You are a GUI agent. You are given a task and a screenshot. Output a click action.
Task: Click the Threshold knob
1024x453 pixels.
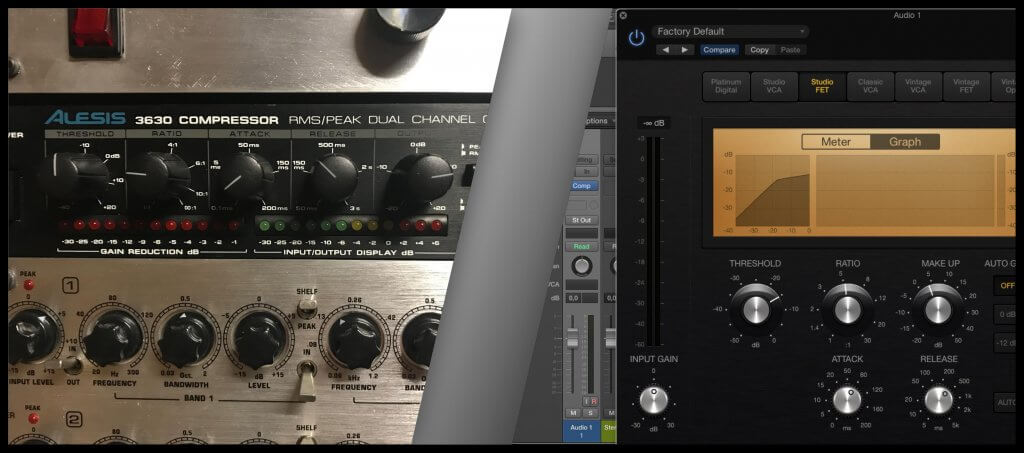[756, 309]
